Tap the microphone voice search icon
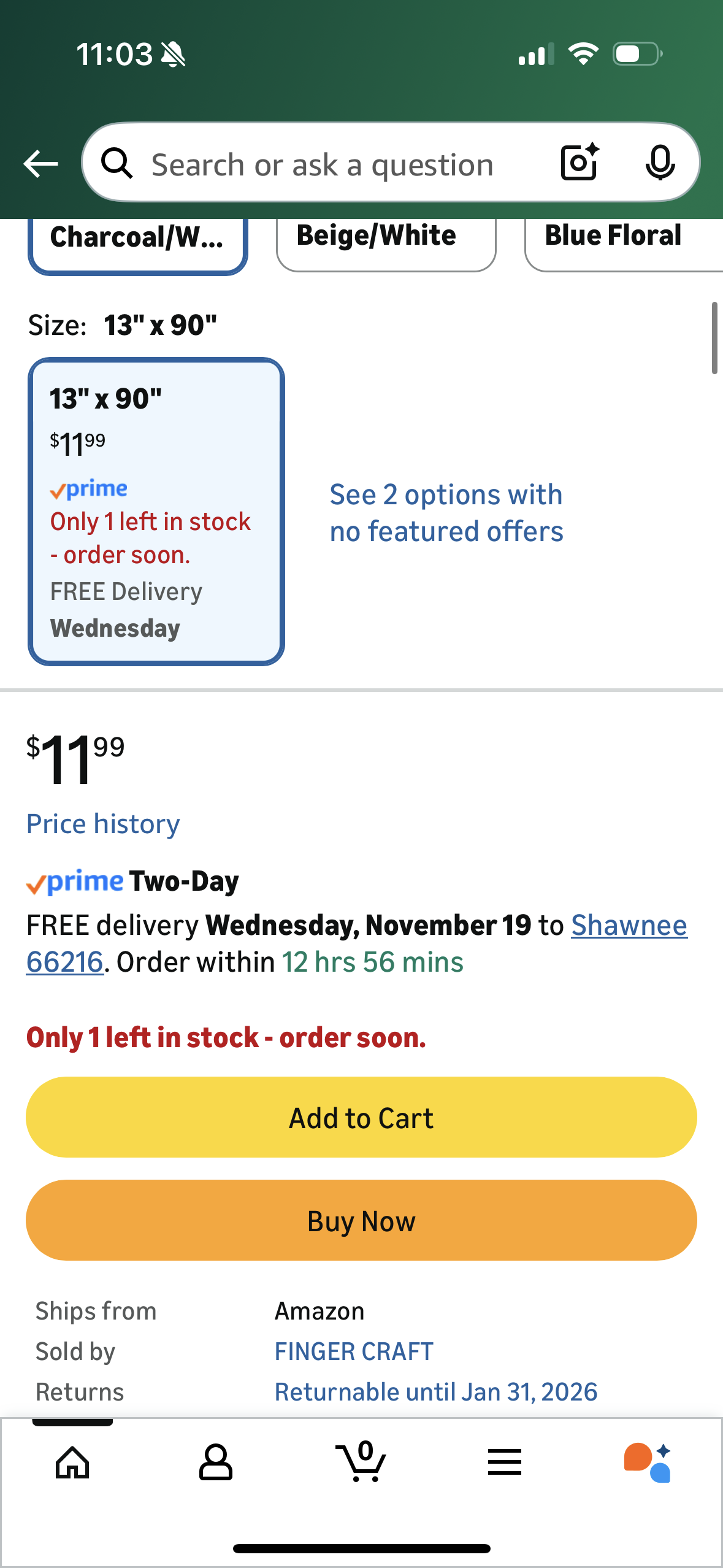This screenshot has height=1568, width=723. coord(660,163)
